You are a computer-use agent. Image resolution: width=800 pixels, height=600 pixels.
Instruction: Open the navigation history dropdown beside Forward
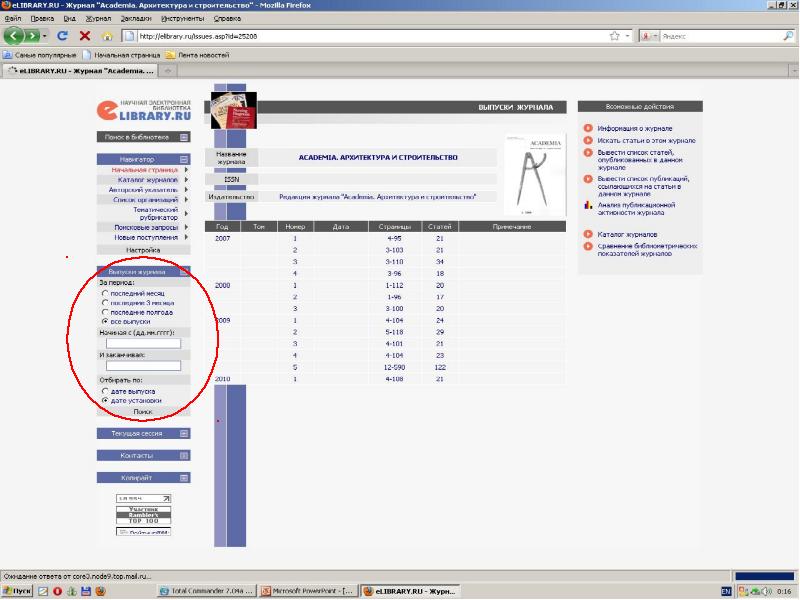[45, 36]
